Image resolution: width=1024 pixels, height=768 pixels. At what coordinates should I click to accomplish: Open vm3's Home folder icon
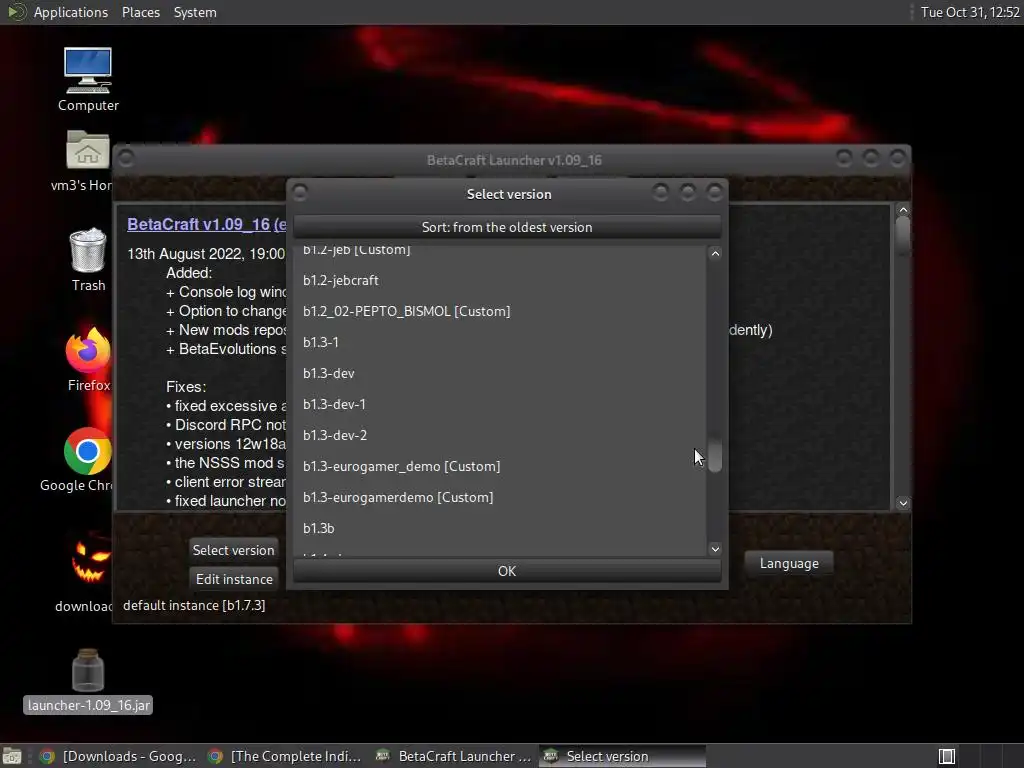point(88,151)
